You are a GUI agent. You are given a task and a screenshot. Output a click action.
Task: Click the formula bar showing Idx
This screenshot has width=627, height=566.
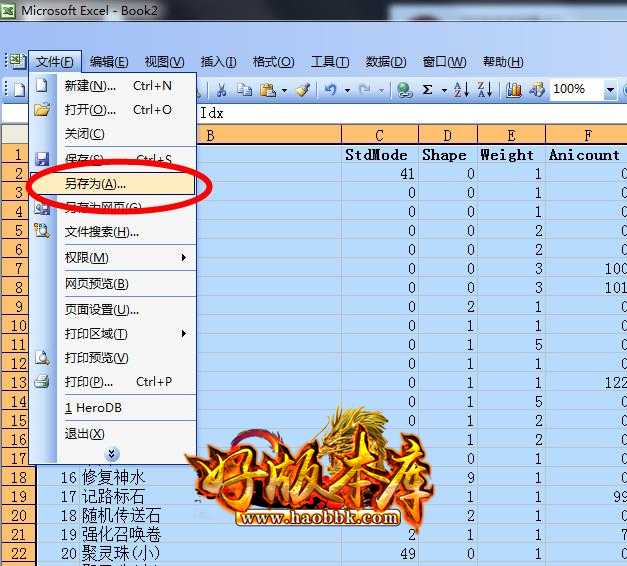click(x=412, y=113)
